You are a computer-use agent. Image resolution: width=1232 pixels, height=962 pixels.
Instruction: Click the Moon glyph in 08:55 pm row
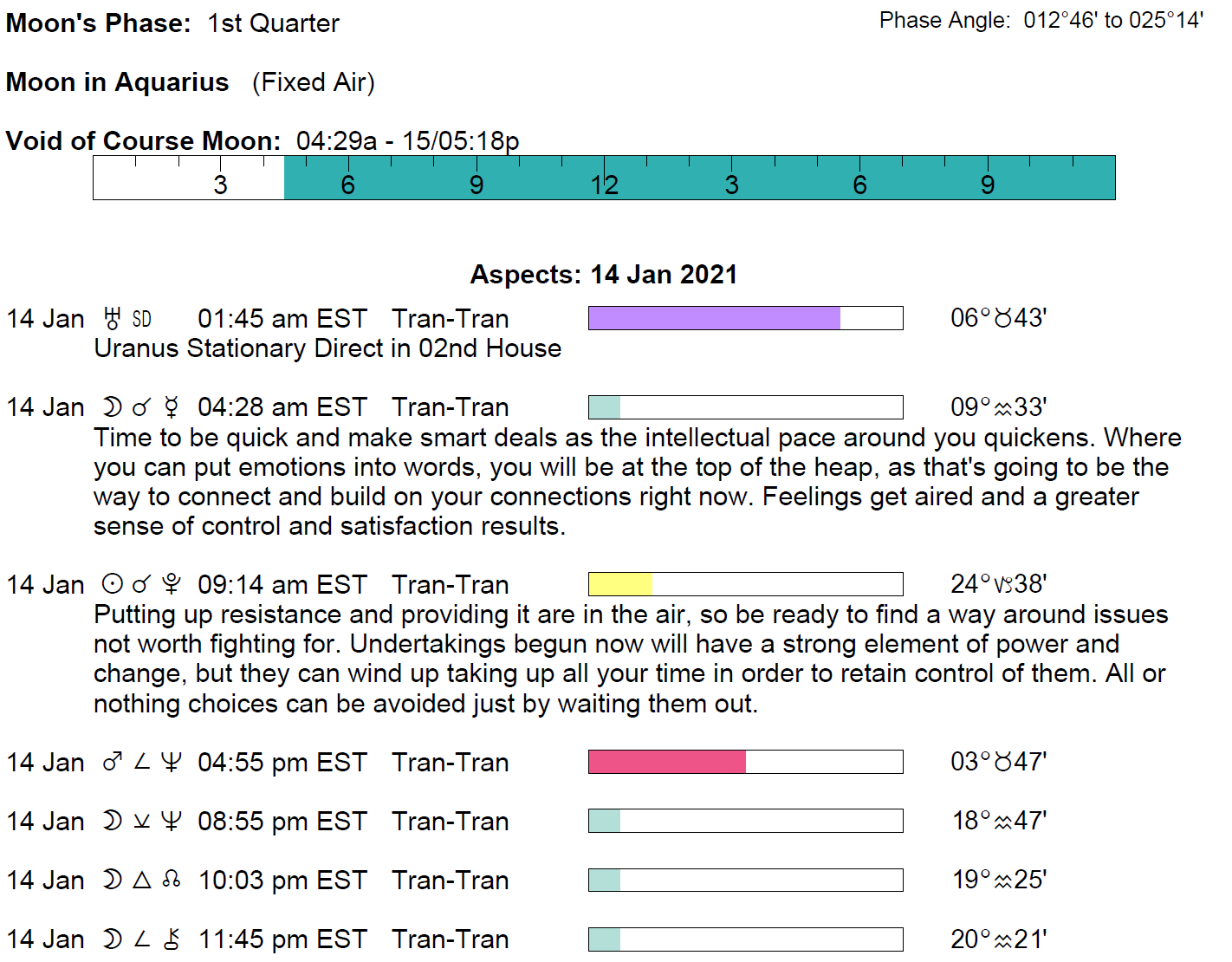(112, 822)
